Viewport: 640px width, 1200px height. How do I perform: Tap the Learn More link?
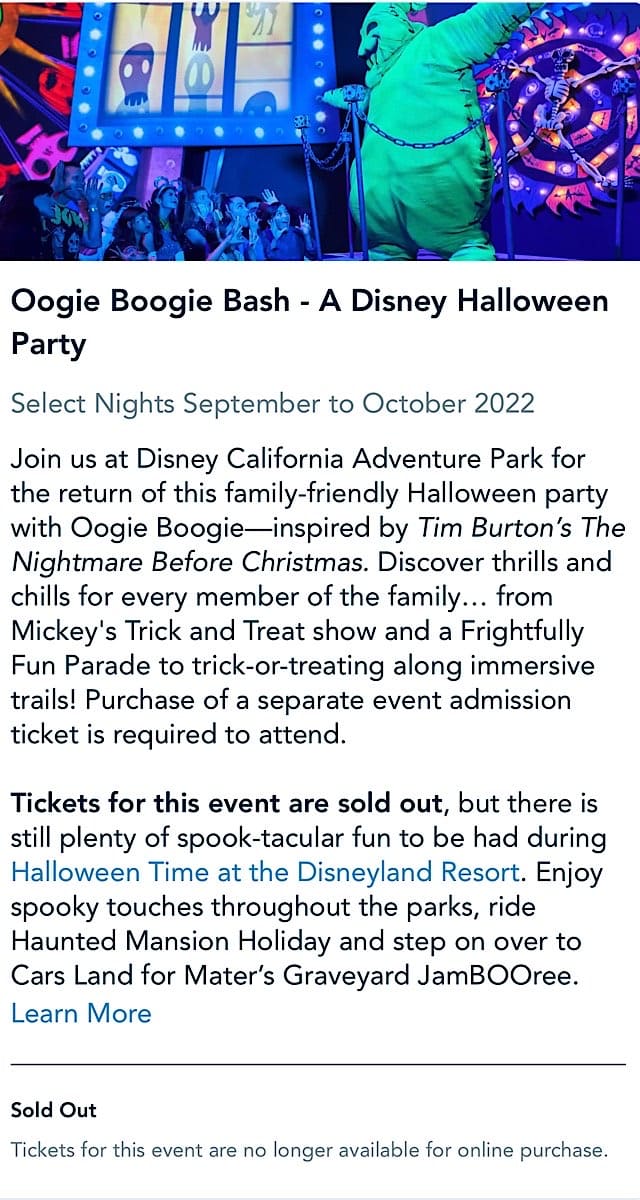(x=81, y=1012)
